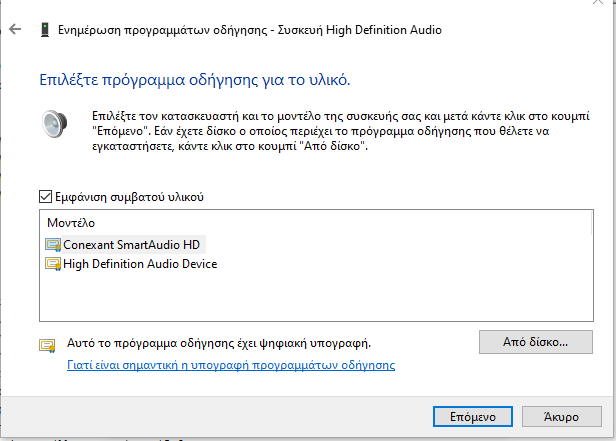Screen dimensions: 616x441
Task: Click the driver icon next to Conexant SmartAudio HD
Action: coord(53,244)
